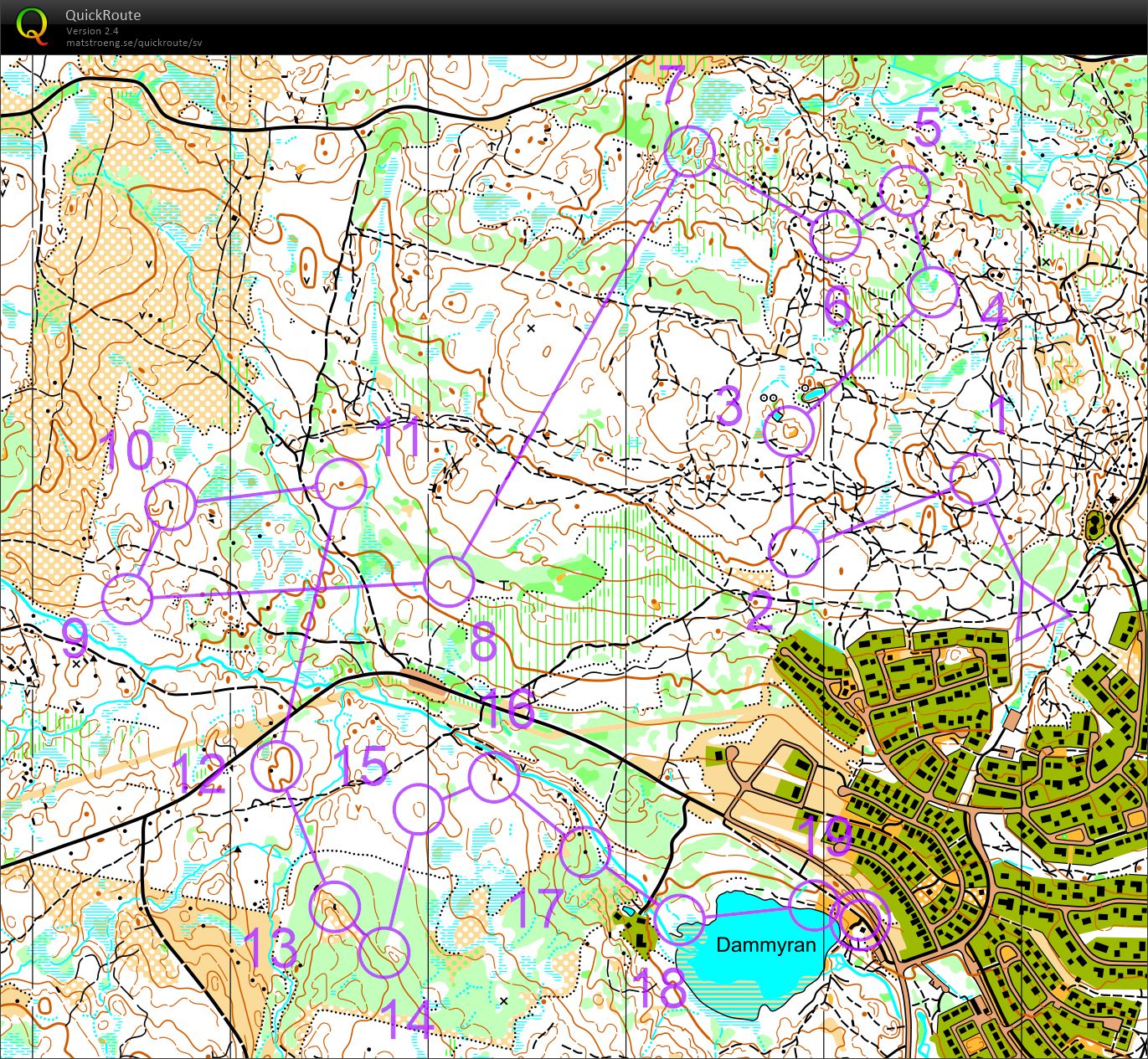This screenshot has width=1148, height=1059.
Task: Click the control circle for checkpoint 15
Action: point(418,808)
